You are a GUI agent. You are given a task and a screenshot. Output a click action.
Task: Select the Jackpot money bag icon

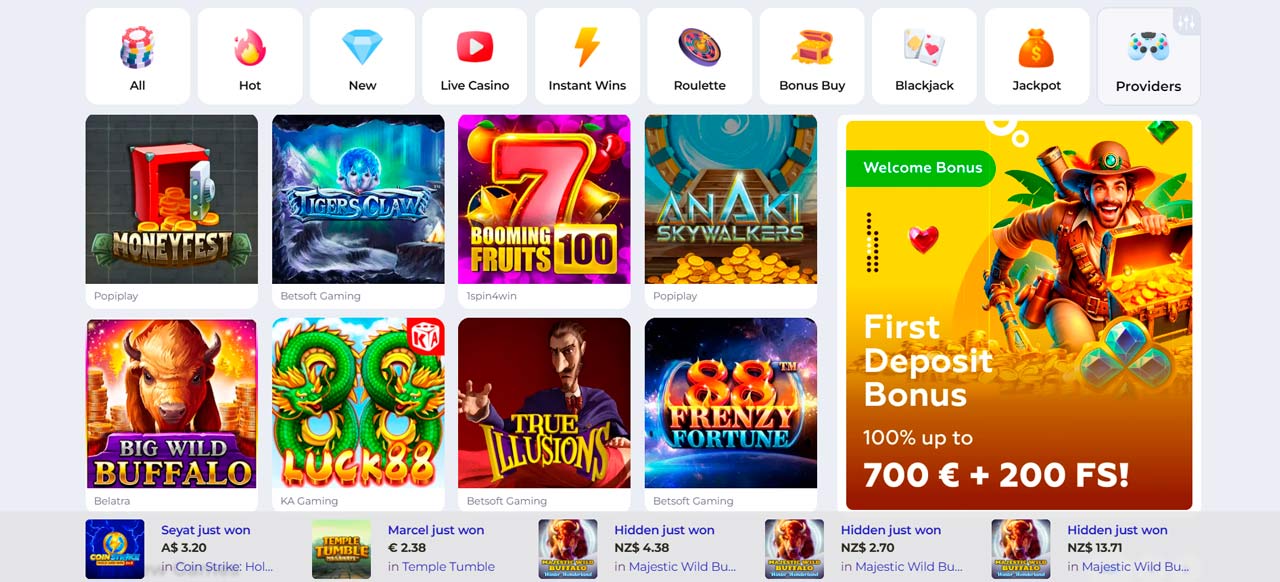1036,48
